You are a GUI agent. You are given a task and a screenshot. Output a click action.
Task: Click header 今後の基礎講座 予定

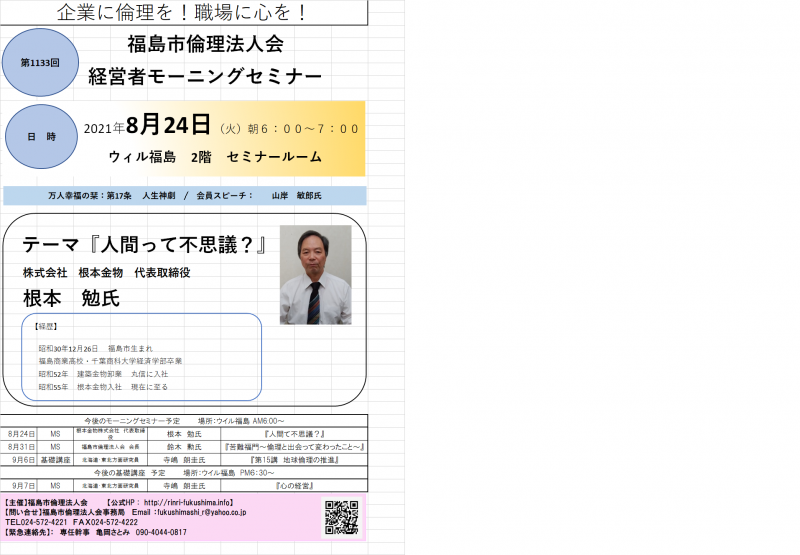click(x=130, y=473)
